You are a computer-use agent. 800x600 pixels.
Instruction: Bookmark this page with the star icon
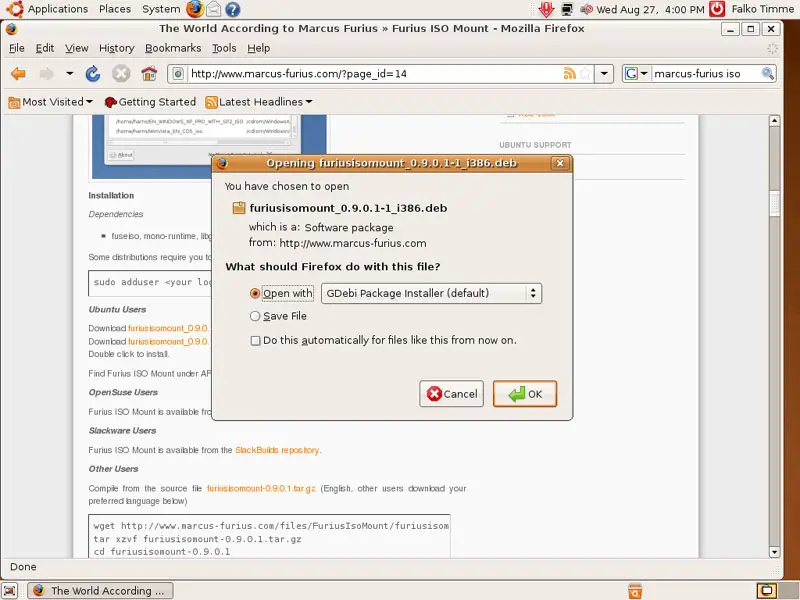coord(586,73)
